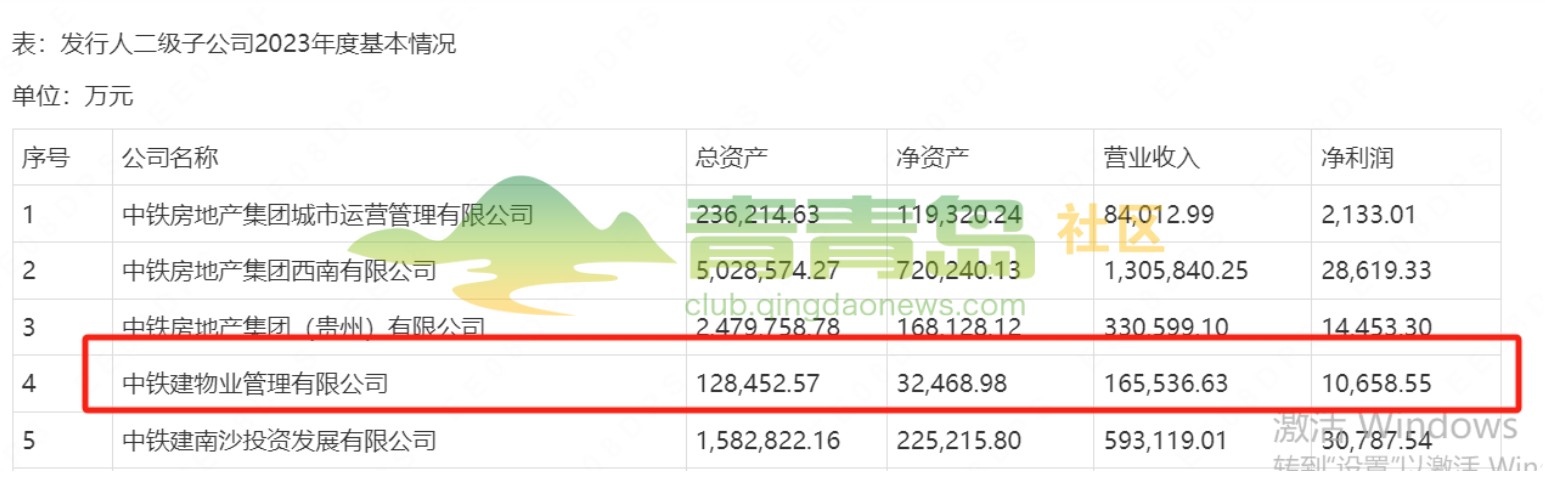The height and width of the screenshot is (489, 1545).
Task: Click net profit value 10,658.55
Action: point(1376,383)
